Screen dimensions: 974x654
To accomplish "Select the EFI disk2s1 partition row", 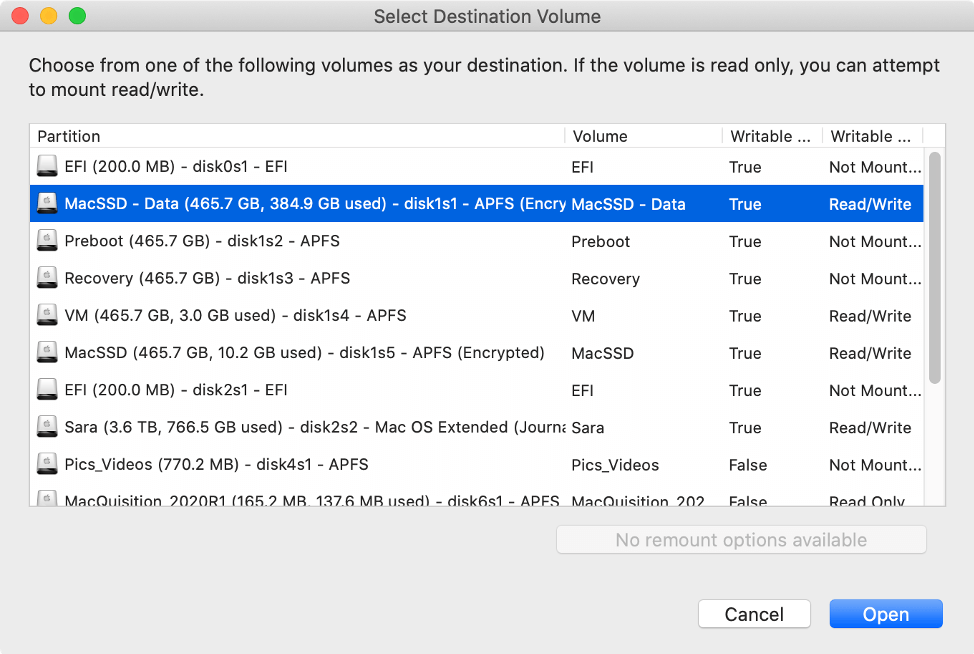I will [300, 390].
